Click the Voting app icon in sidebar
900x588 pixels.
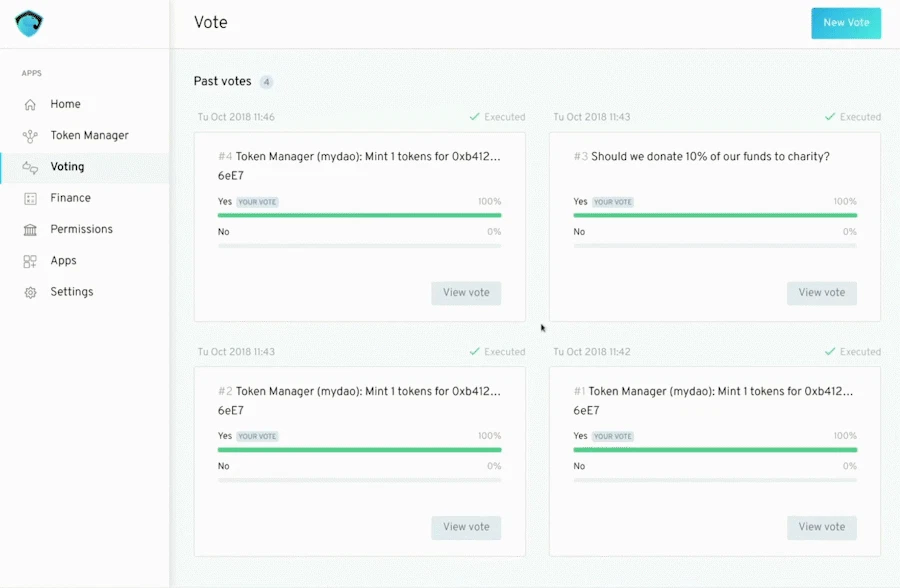[x=30, y=167]
